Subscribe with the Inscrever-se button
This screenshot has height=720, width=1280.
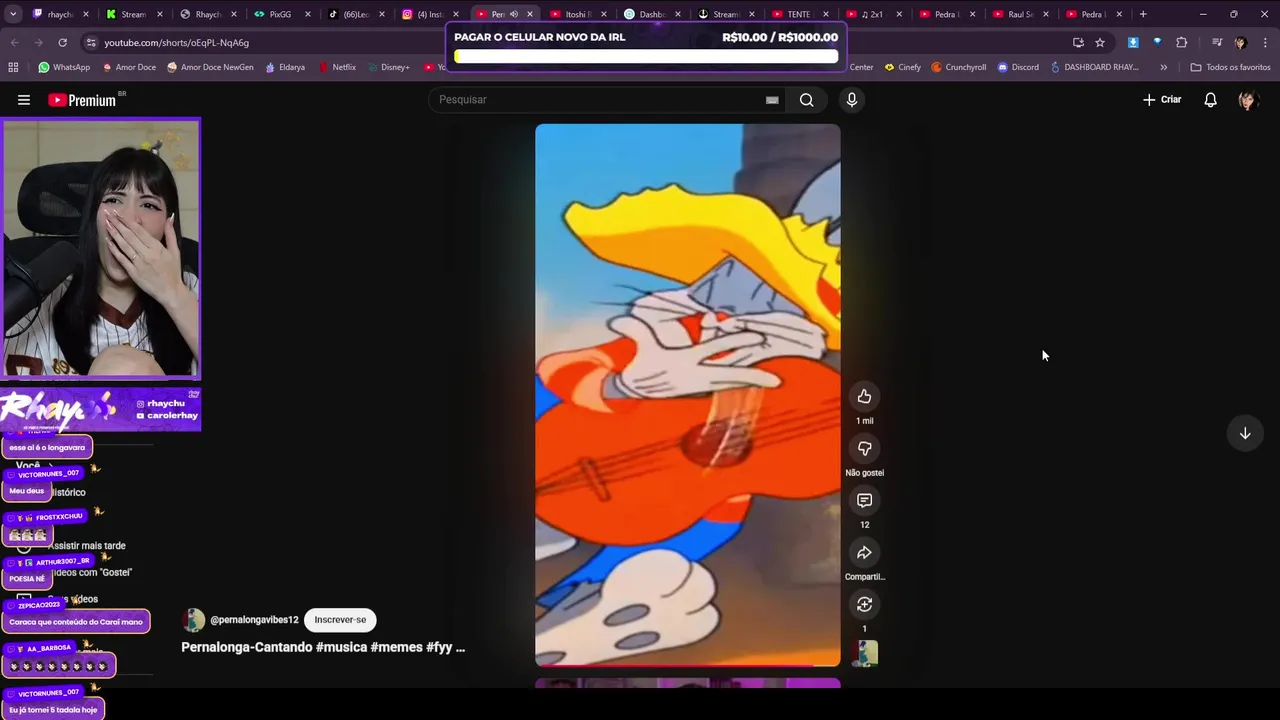[340, 620]
